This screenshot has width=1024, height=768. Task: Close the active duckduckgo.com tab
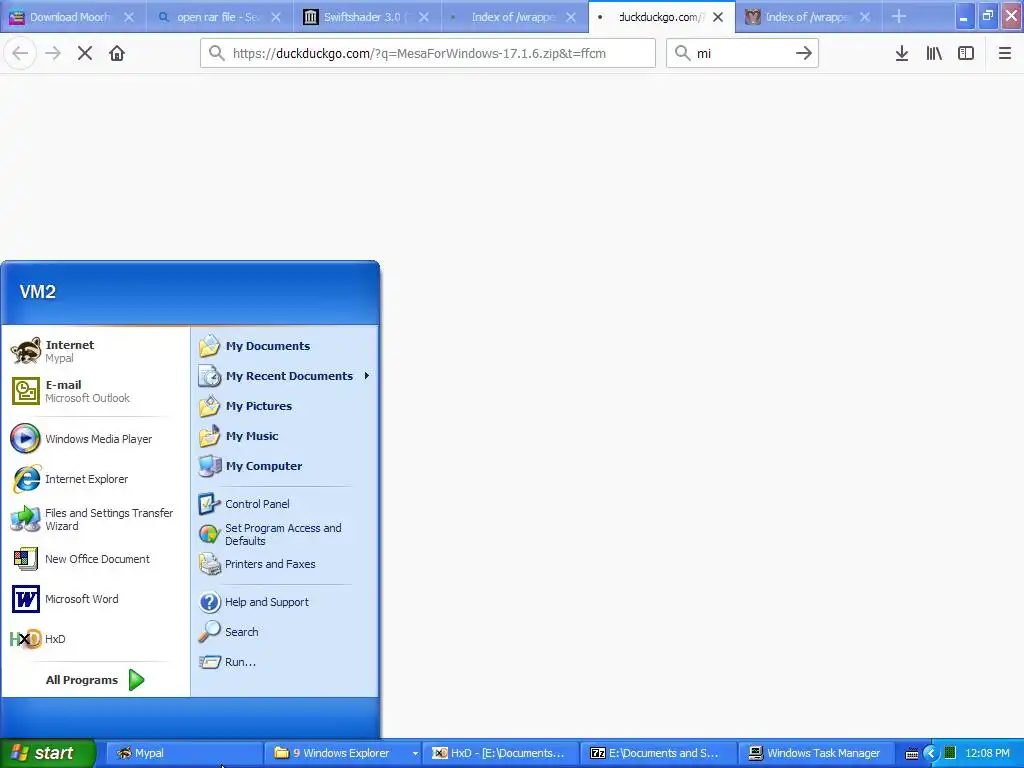[x=718, y=17]
